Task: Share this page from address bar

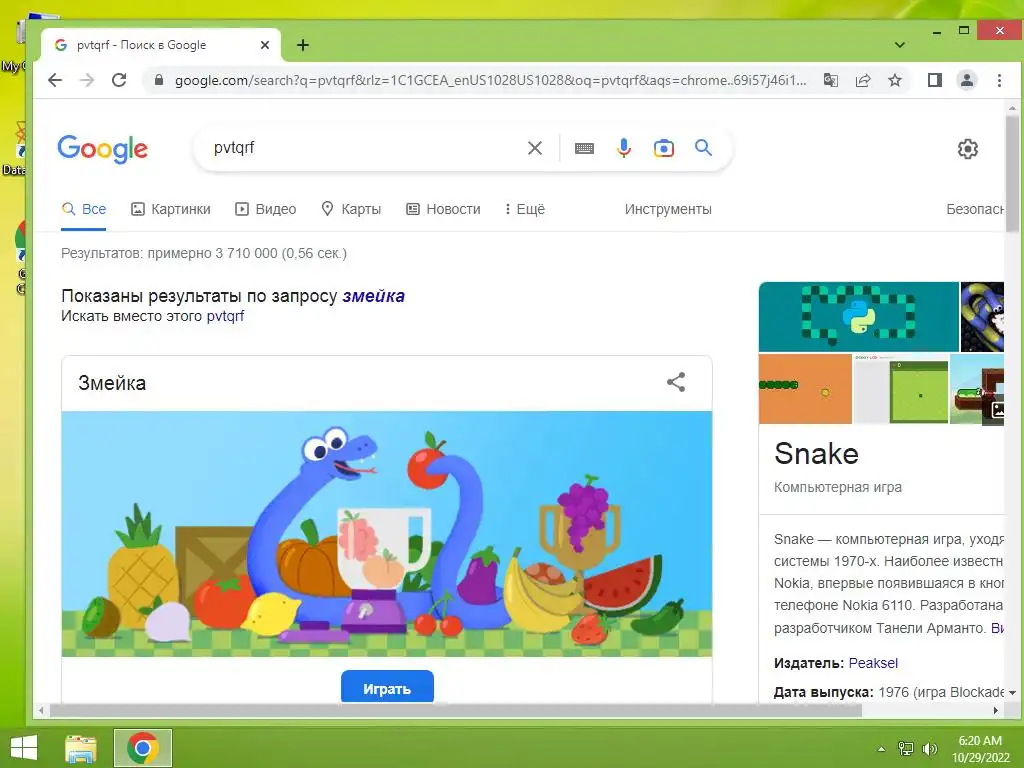Action: tap(863, 80)
